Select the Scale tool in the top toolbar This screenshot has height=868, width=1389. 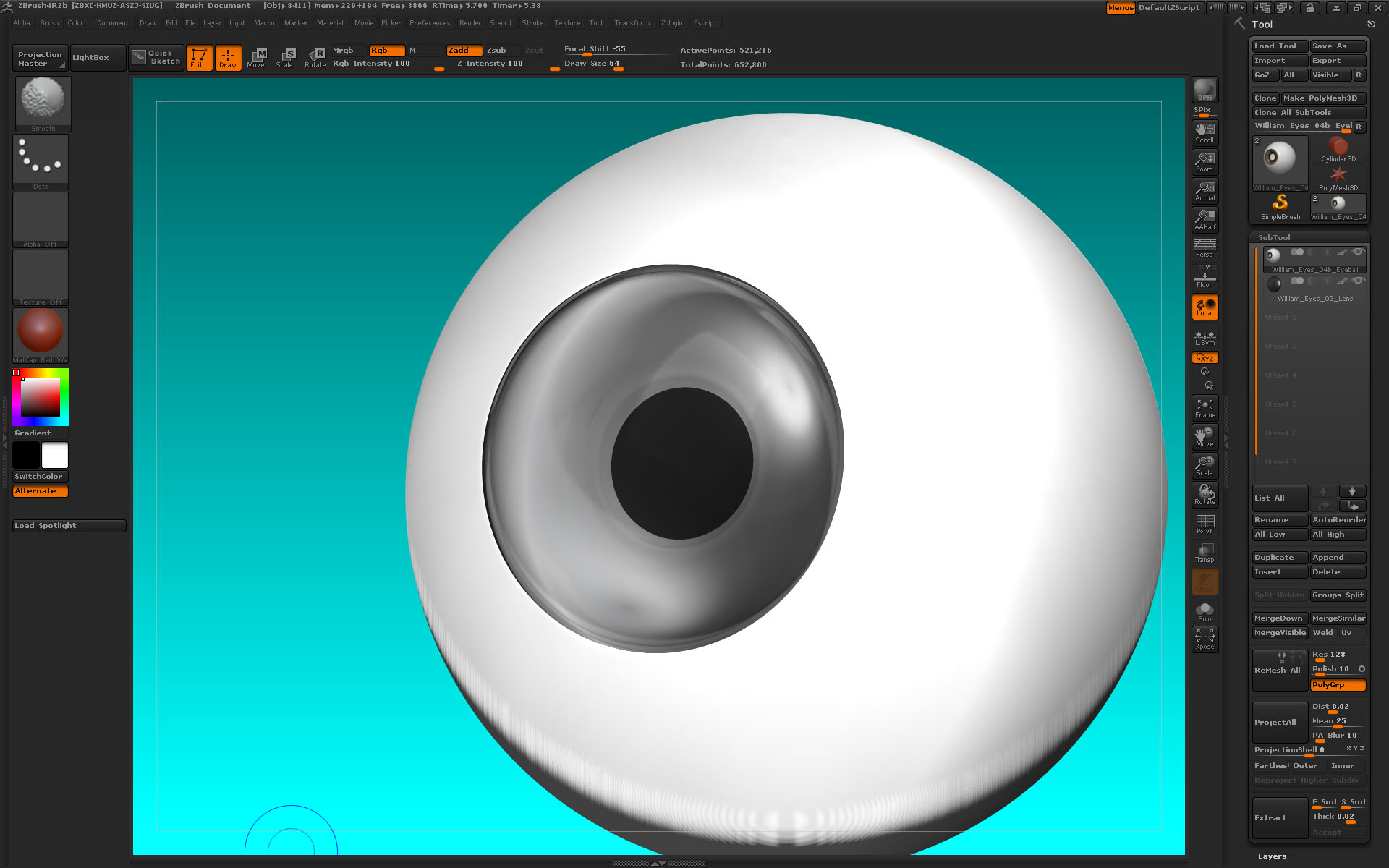tap(286, 57)
